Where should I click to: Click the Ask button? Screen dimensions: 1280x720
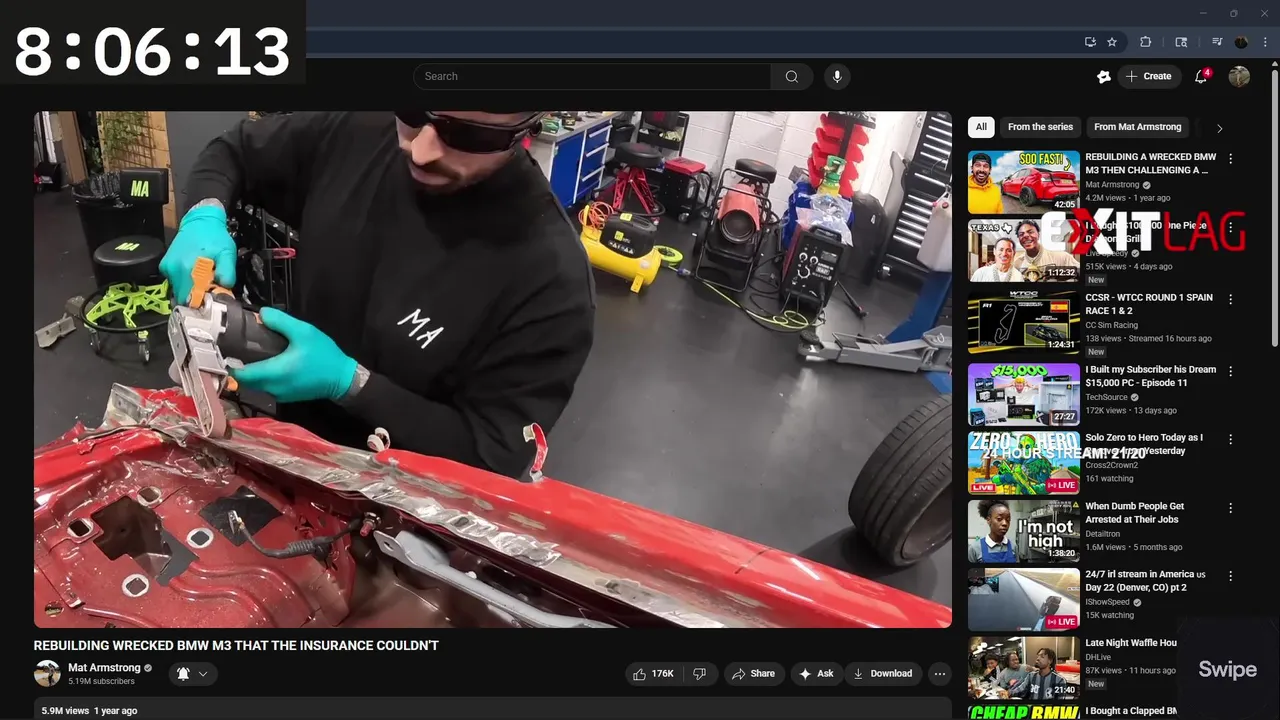click(816, 674)
